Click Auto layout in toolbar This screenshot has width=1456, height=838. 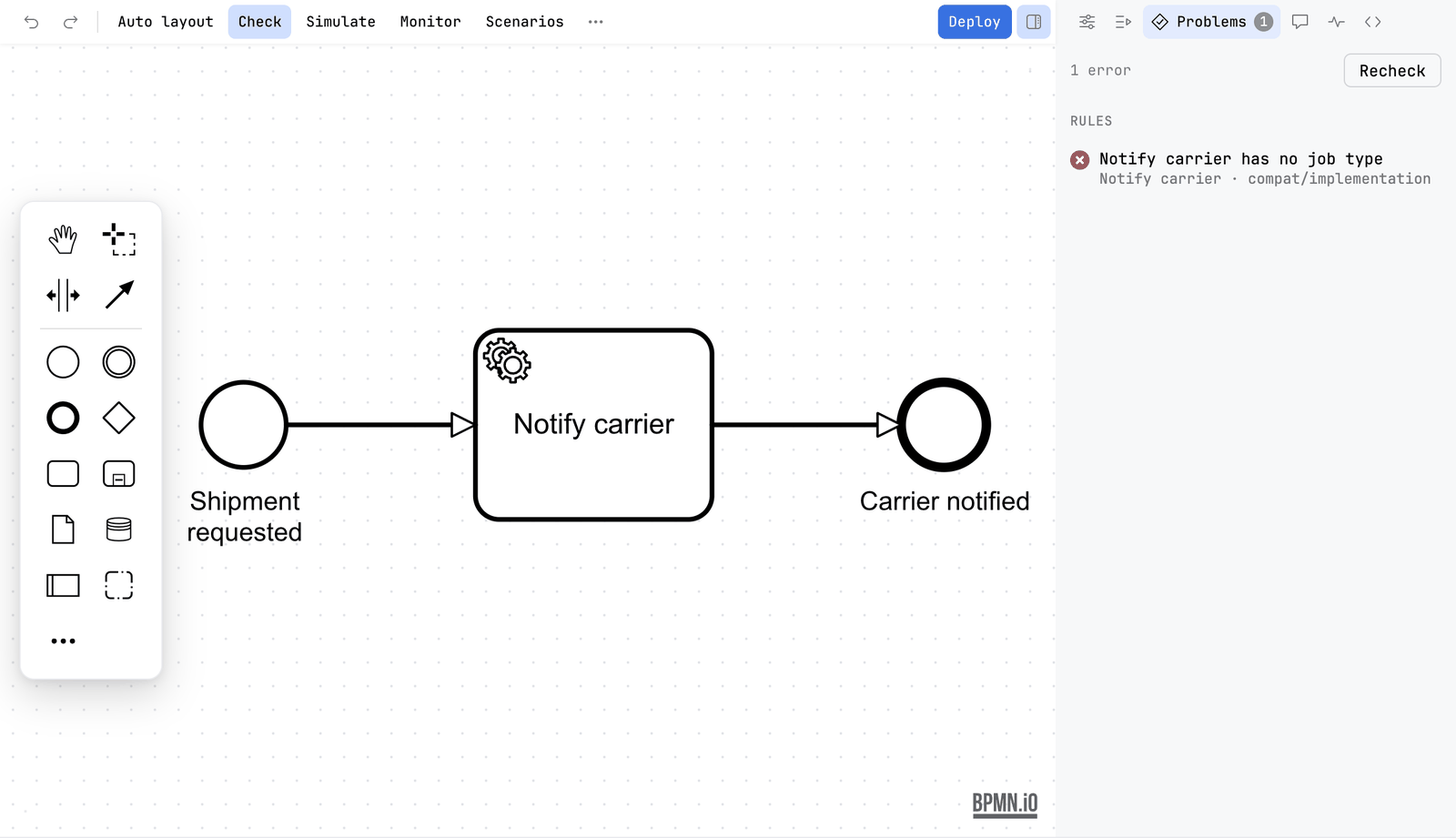point(166,22)
